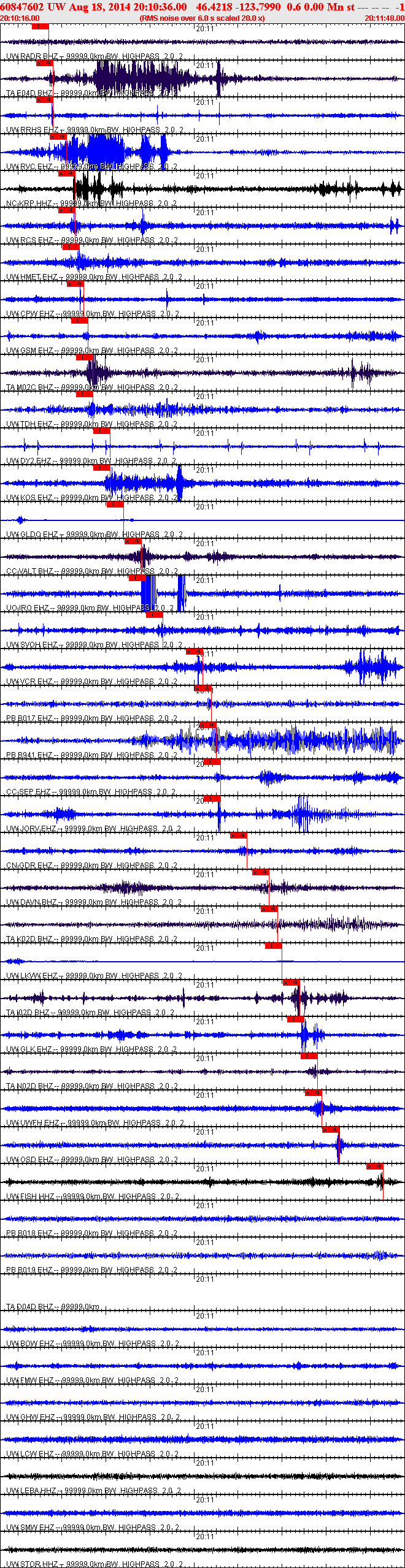The width and height of the screenshot is (405, 1568).
Task: Click the RMS noise scaling note
Action: (202, 18)
